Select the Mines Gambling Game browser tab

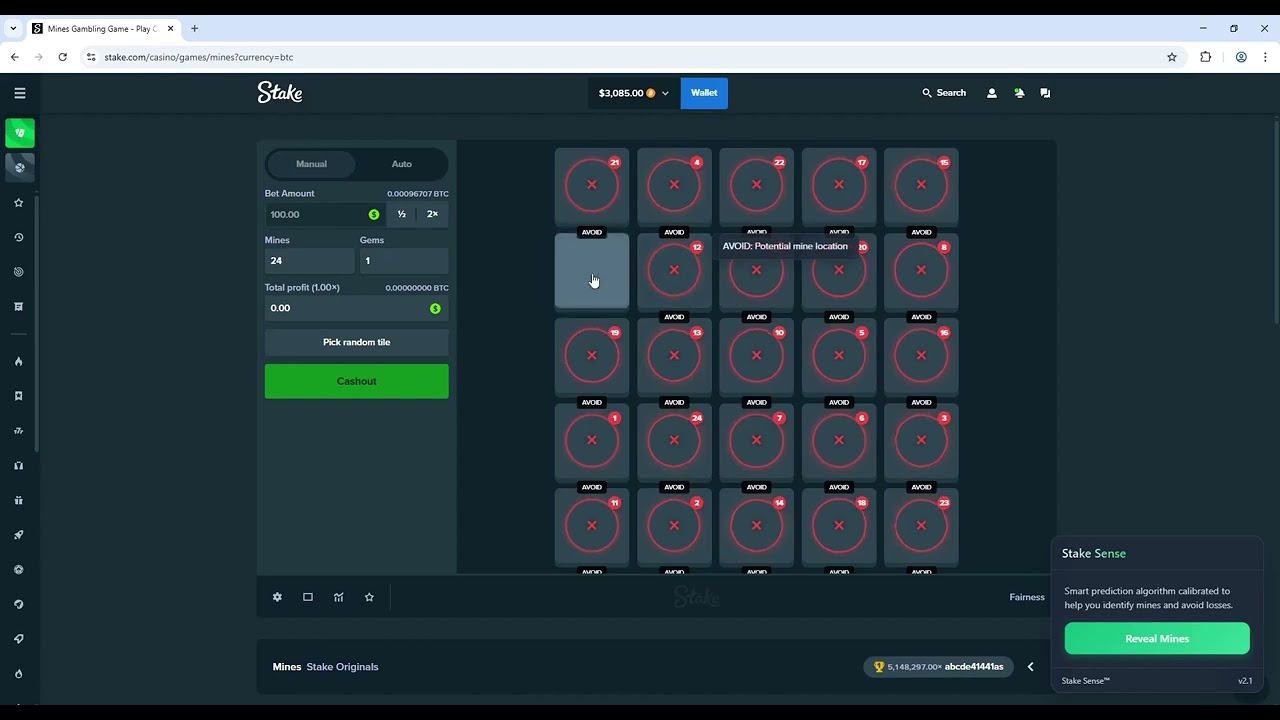(104, 29)
